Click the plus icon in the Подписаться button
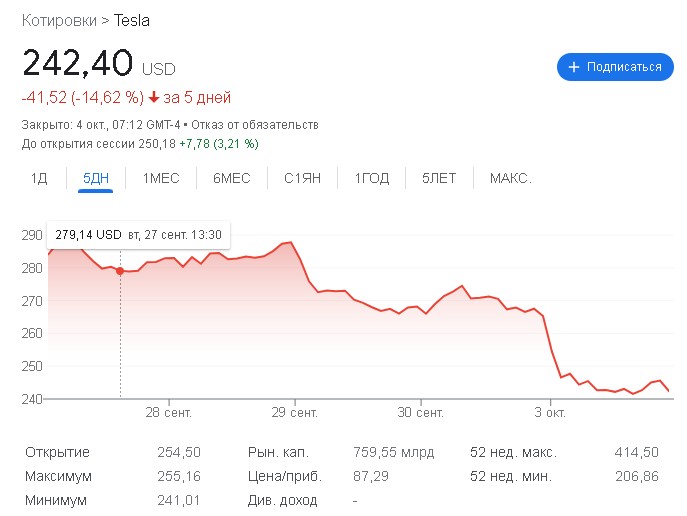Screen dimensions: 687x516 point(574,67)
